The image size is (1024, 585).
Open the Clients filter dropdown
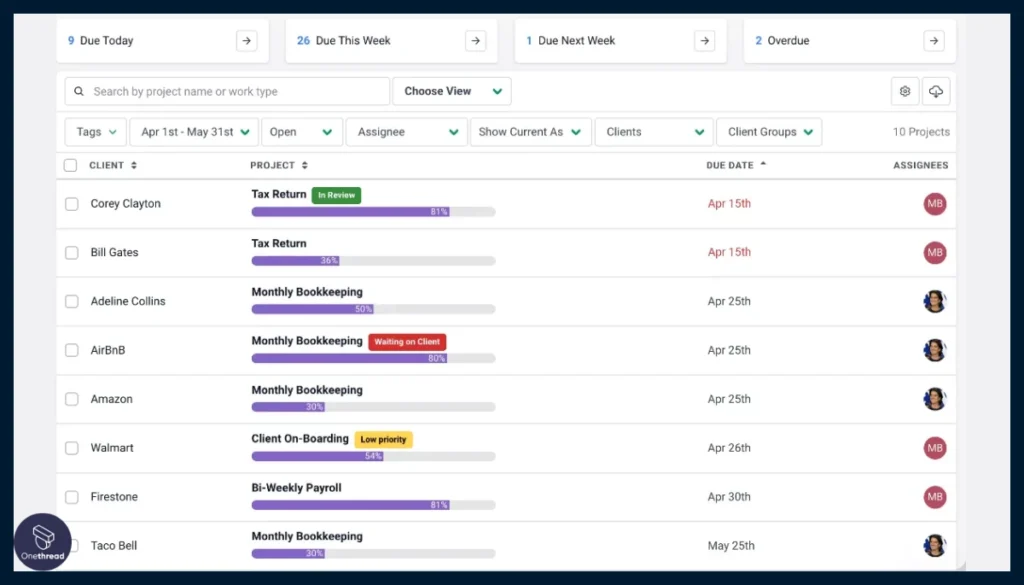click(x=654, y=132)
